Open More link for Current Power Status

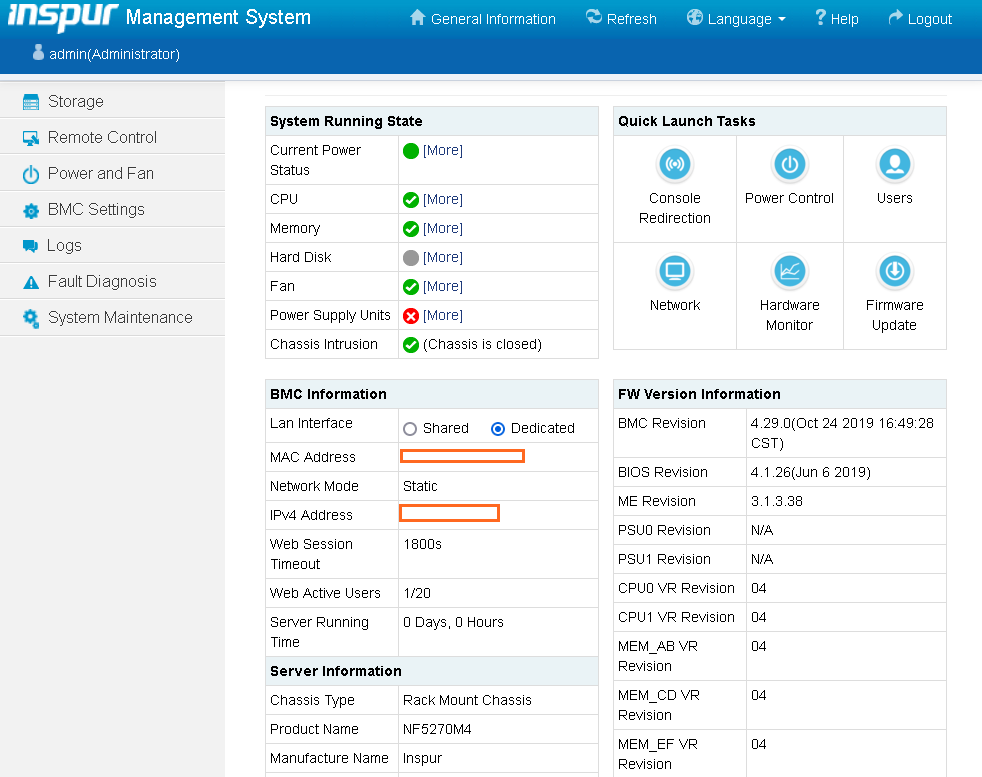click(443, 150)
